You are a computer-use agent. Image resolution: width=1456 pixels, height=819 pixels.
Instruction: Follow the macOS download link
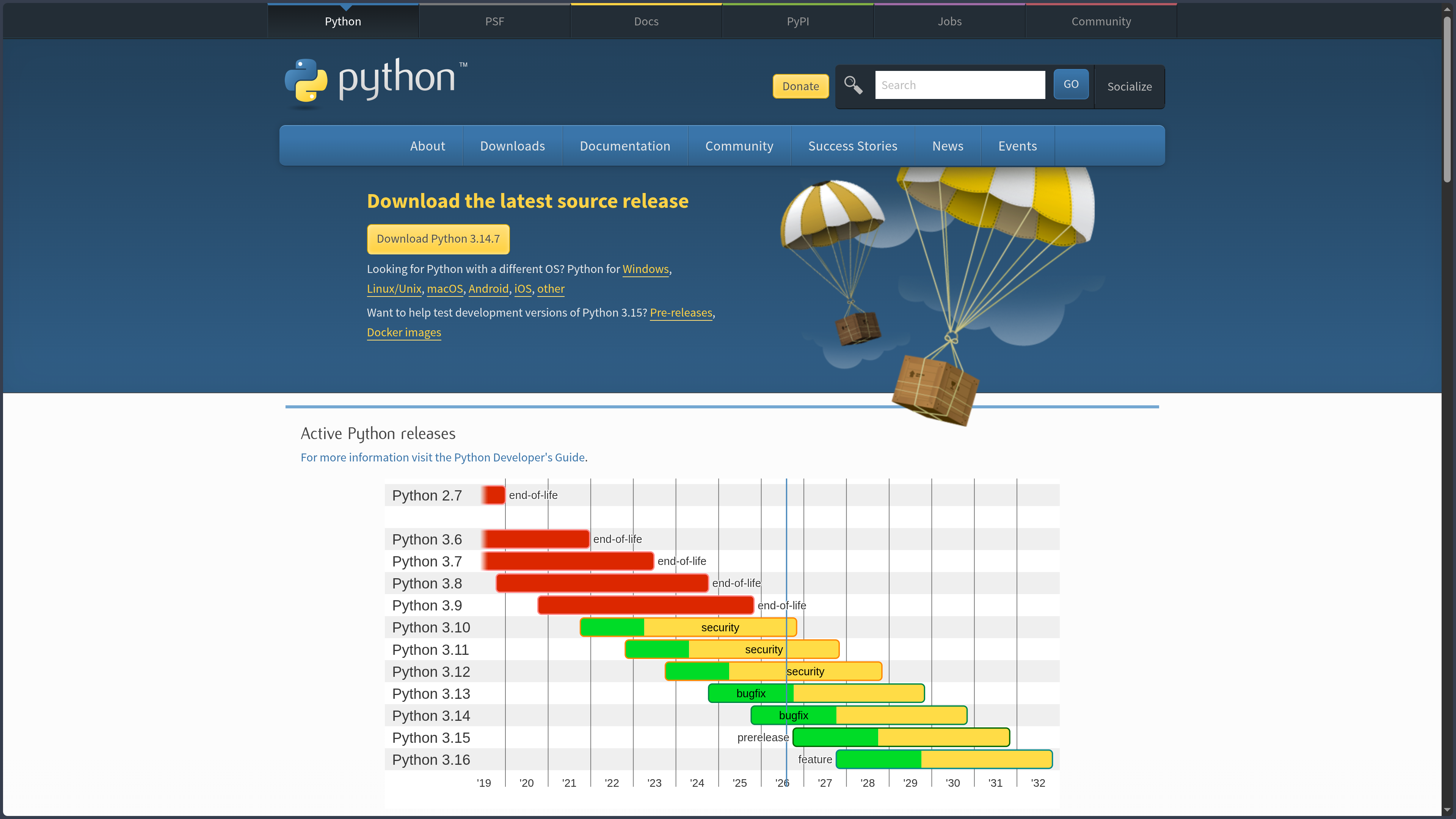coord(445,289)
